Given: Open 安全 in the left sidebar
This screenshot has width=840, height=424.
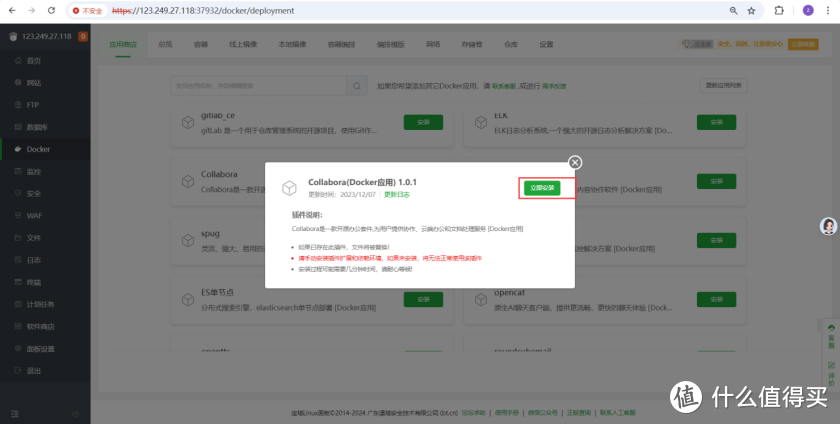Looking at the screenshot, I should (x=34, y=194).
